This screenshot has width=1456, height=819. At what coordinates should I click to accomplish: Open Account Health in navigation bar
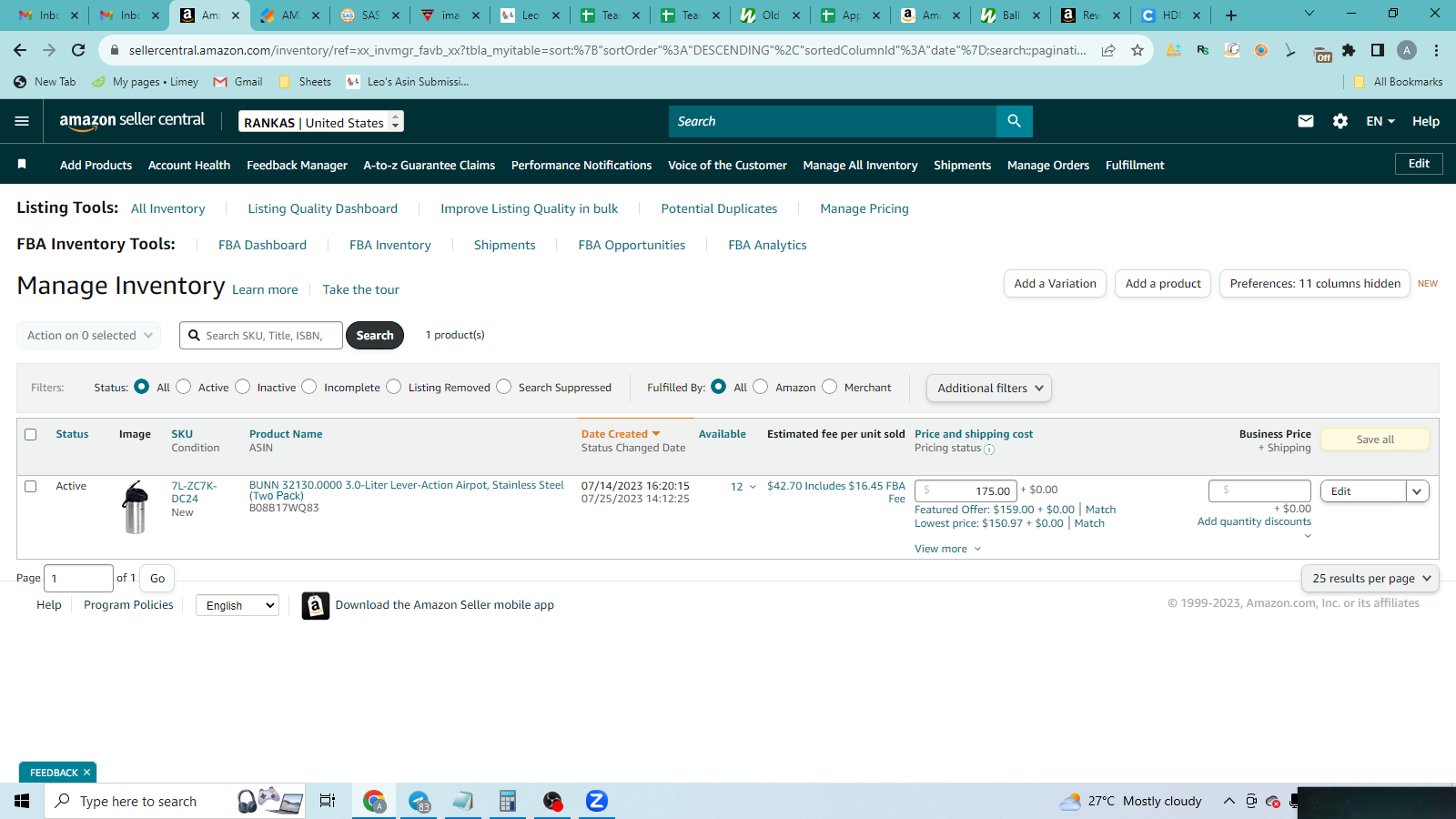(189, 165)
